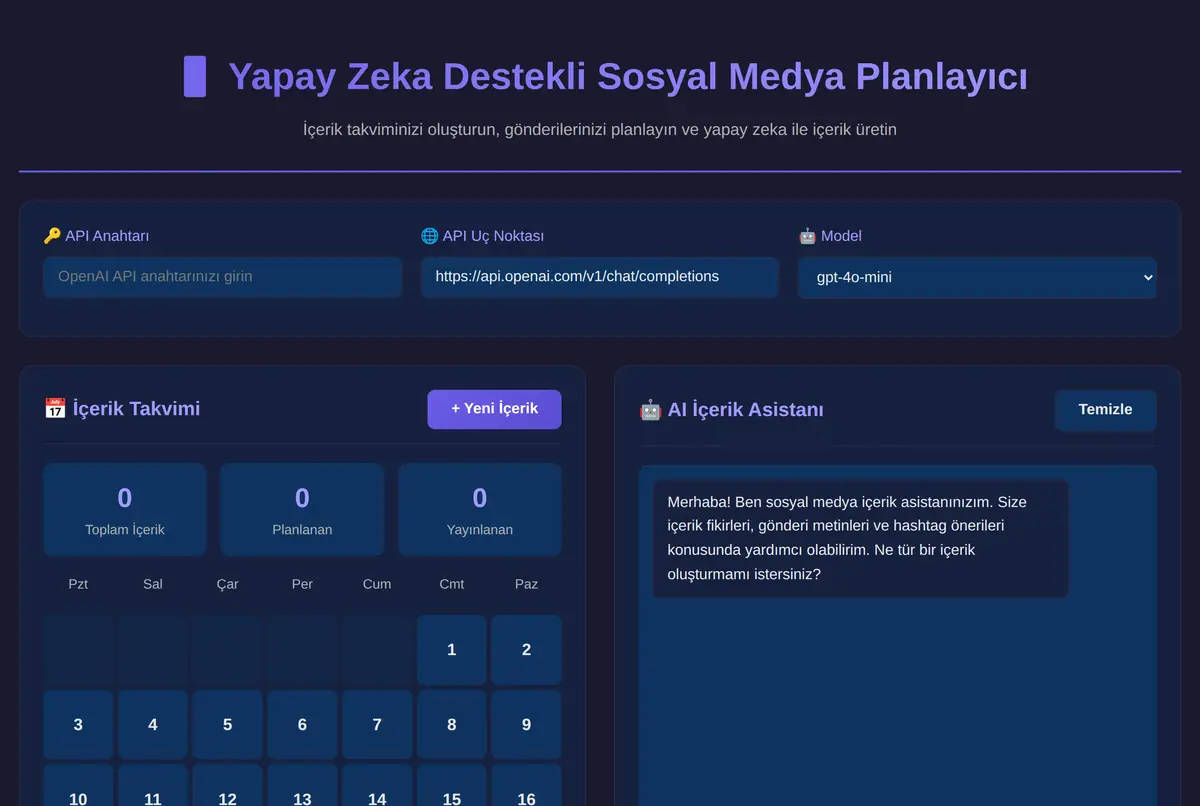Click the Per weekday header
This screenshot has width=1200, height=806.
click(x=302, y=584)
